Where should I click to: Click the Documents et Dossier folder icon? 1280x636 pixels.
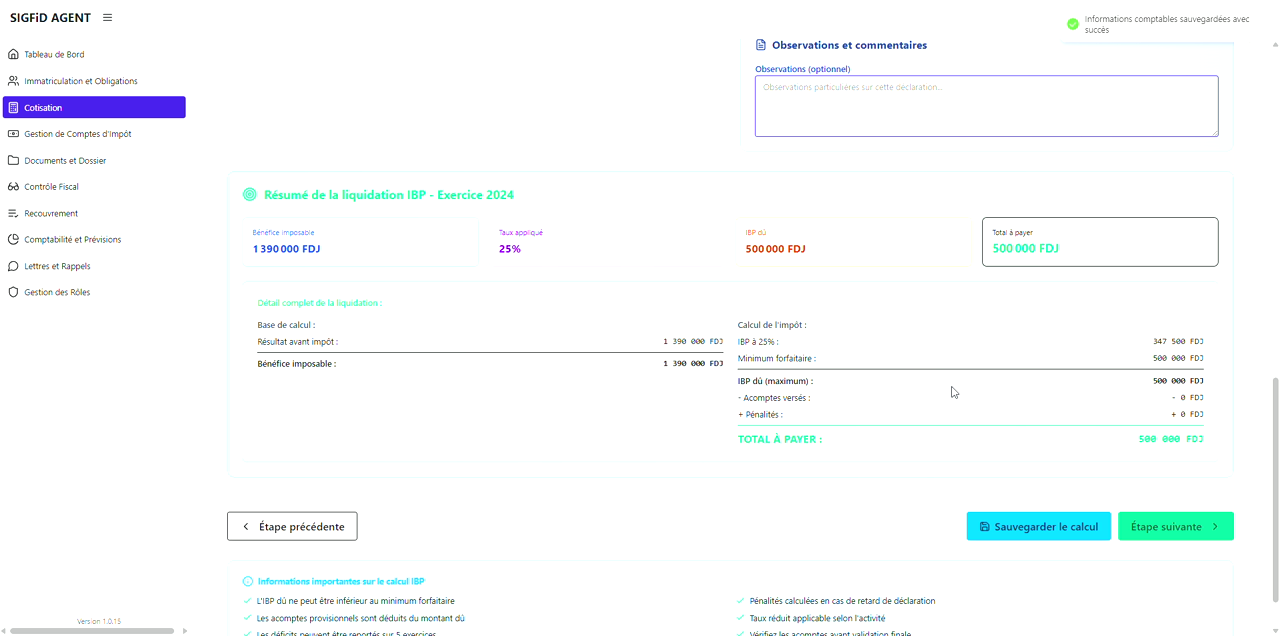[x=13, y=160]
